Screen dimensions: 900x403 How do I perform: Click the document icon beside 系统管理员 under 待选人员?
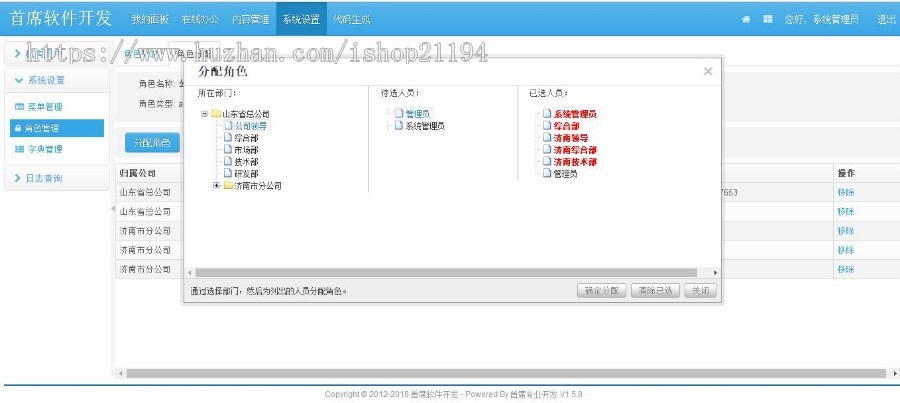tap(399, 125)
